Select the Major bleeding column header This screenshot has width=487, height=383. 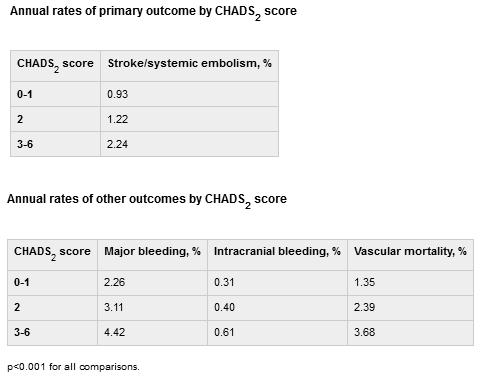(x=152, y=254)
